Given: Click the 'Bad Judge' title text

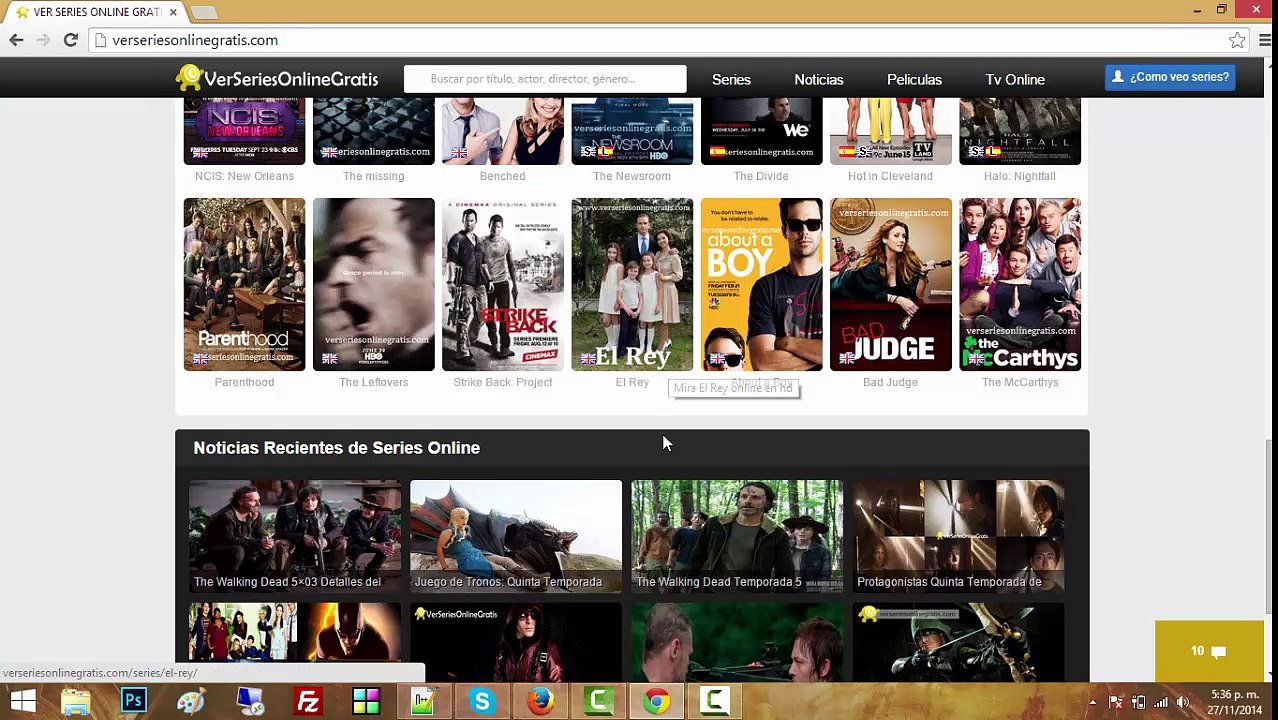Looking at the screenshot, I should click(x=890, y=382).
